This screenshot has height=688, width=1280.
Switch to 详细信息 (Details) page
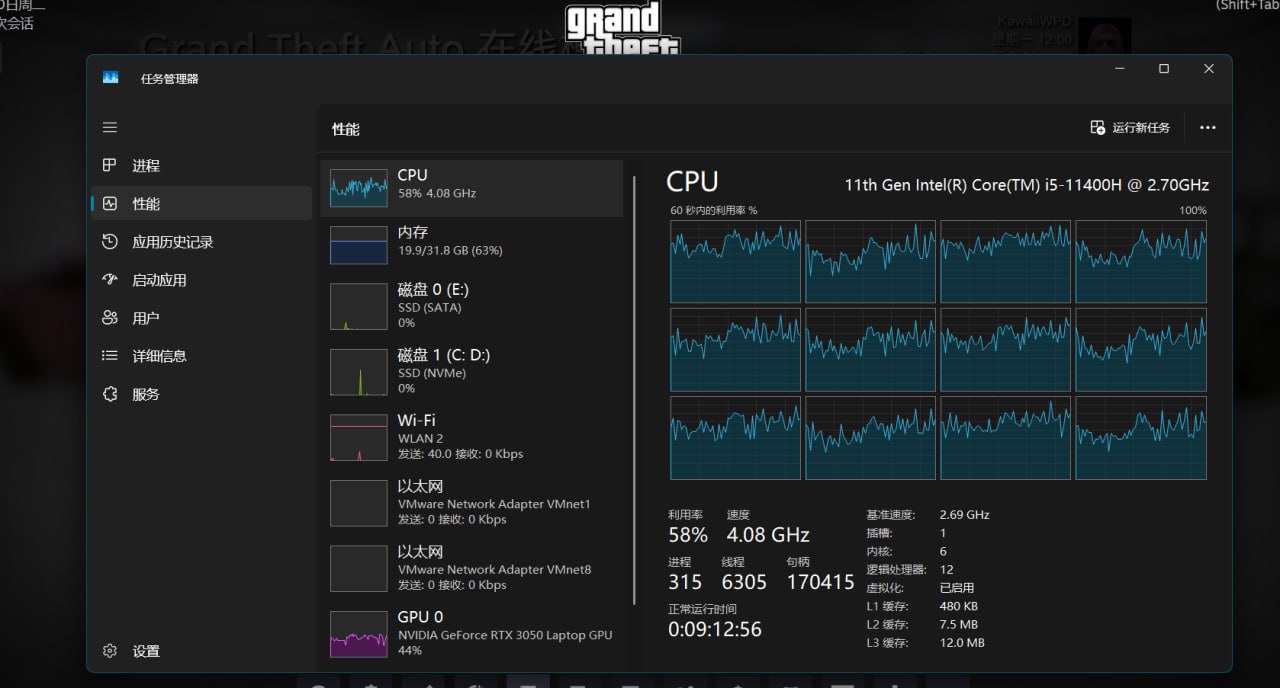159,356
